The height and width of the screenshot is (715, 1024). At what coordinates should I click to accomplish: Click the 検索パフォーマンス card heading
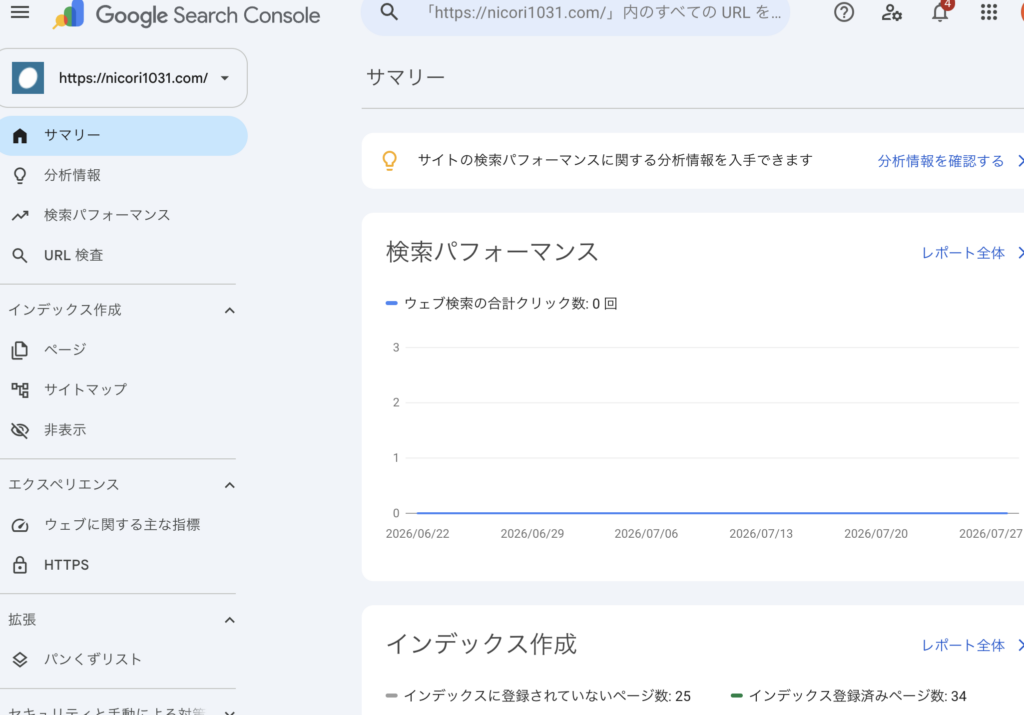[x=492, y=252]
